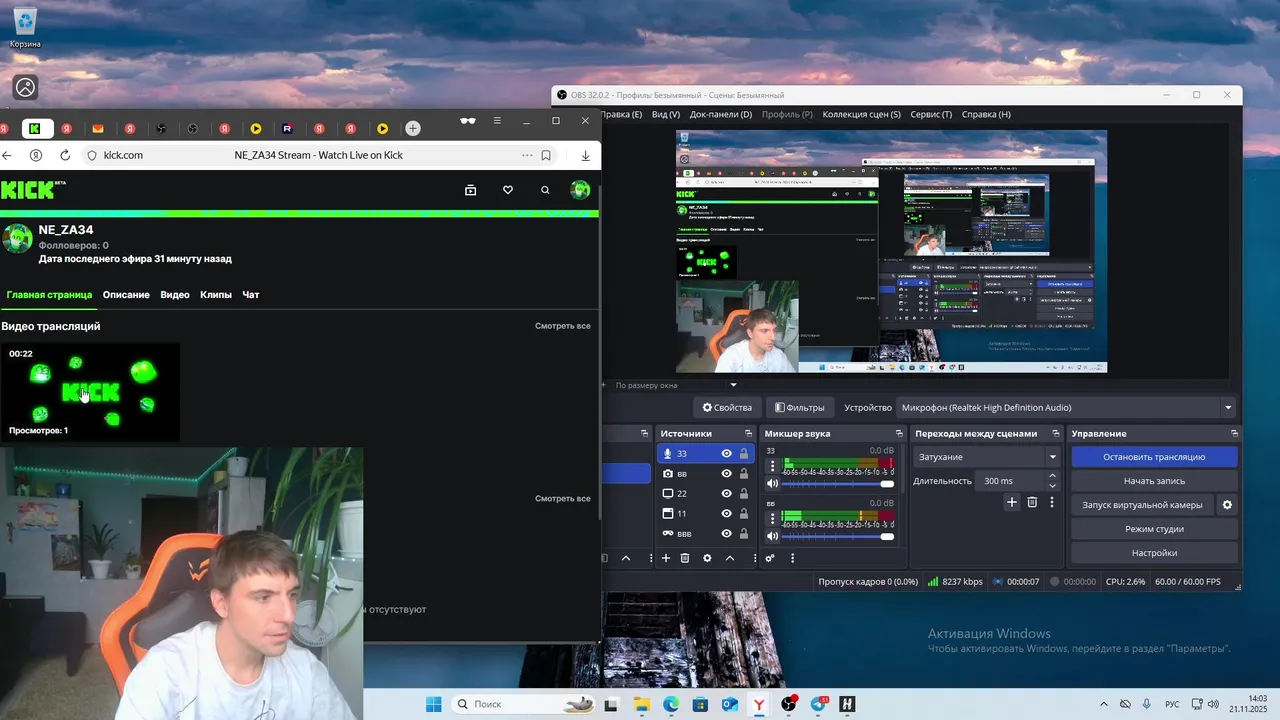Click the heart icon in Kick header
Image resolution: width=1280 pixels, height=720 pixels.
[x=508, y=190]
